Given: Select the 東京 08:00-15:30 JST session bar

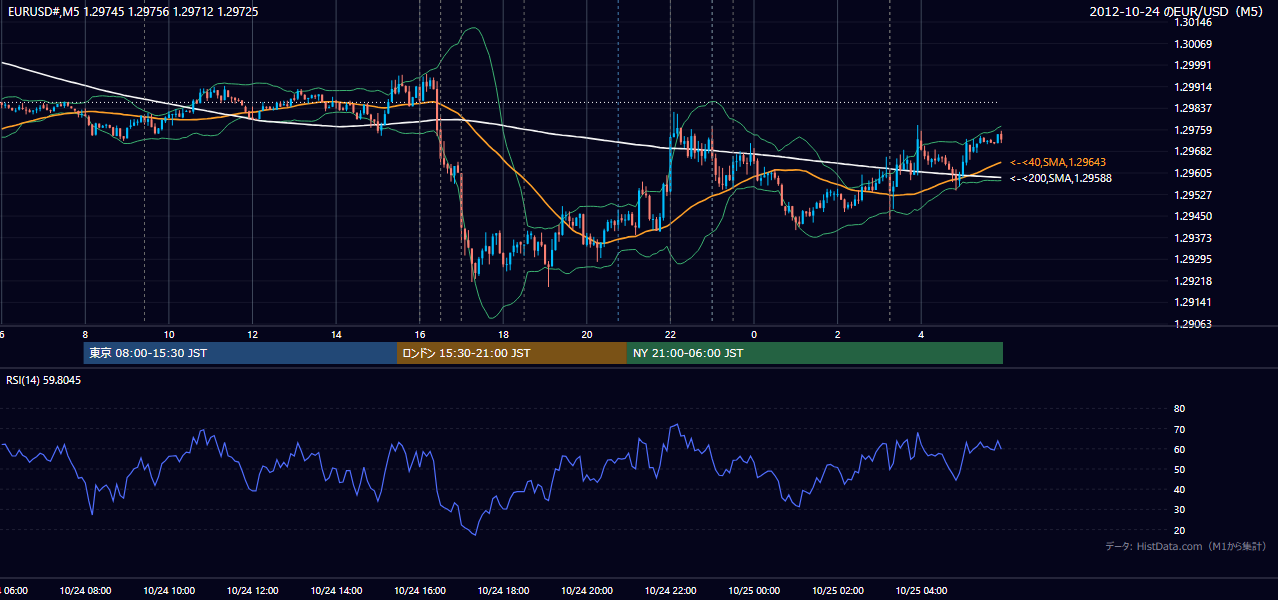Looking at the screenshot, I should (240, 353).
